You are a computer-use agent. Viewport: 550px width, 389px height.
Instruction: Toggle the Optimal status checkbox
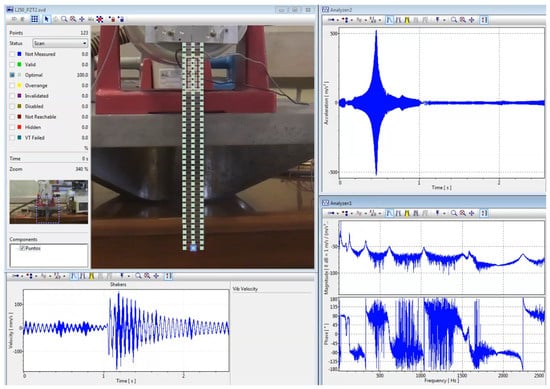tap(12, 75)
